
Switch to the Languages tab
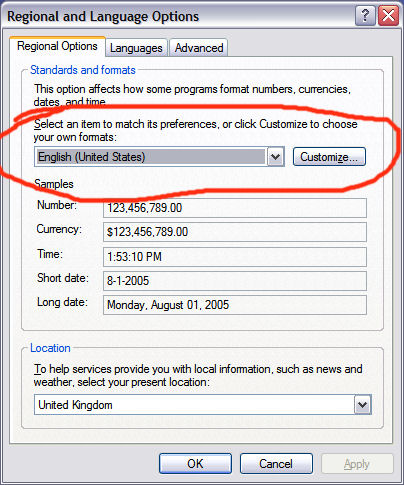click(136, 48)
